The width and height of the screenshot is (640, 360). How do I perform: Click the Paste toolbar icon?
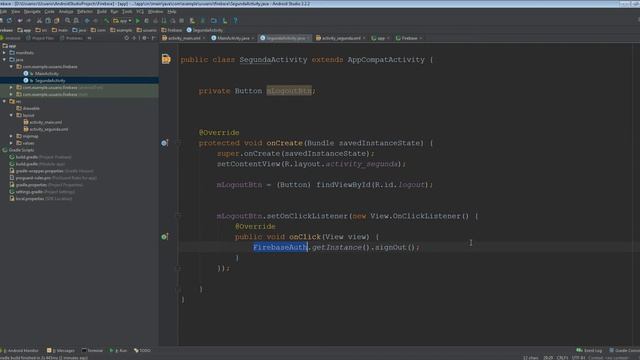(57, 20)
